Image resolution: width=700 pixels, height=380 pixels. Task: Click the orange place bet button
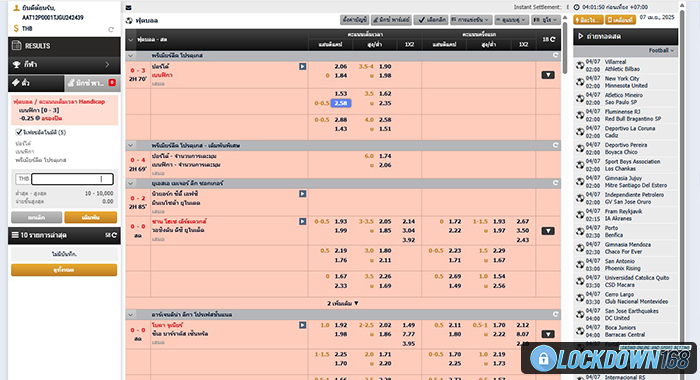pyautogui.click(x=91, y=217)
